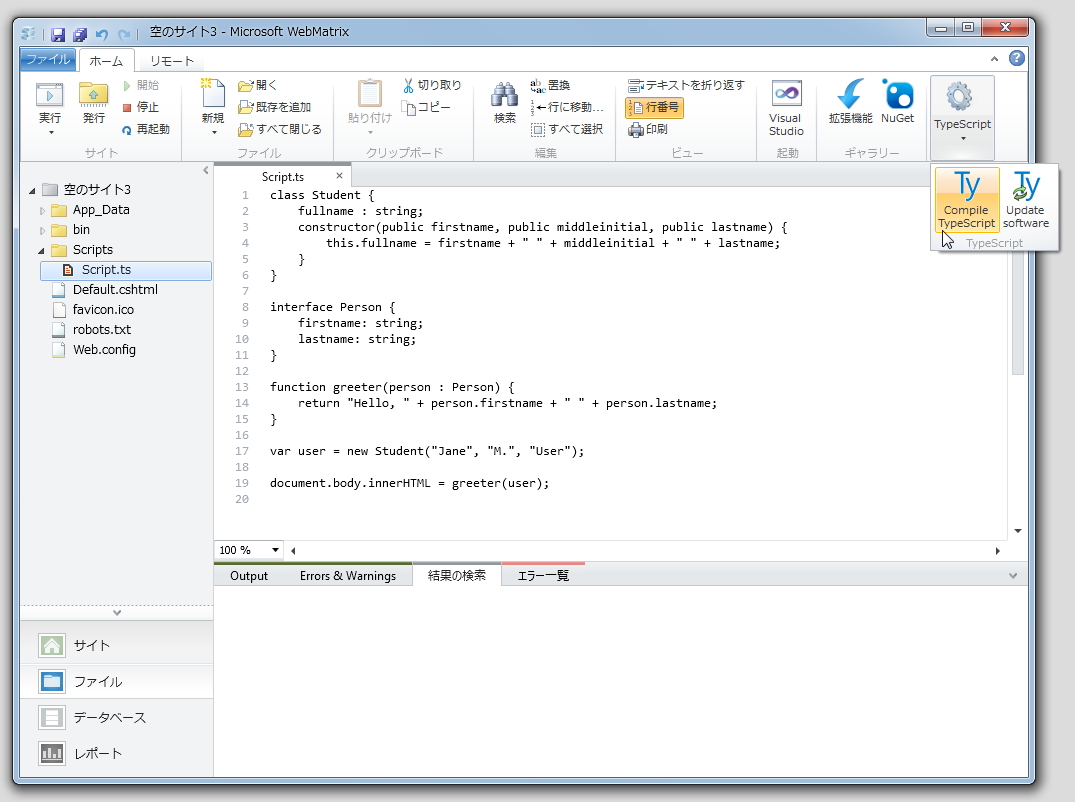Click the Replace (置換) button
1075x802 pixels.
point(551,85)
